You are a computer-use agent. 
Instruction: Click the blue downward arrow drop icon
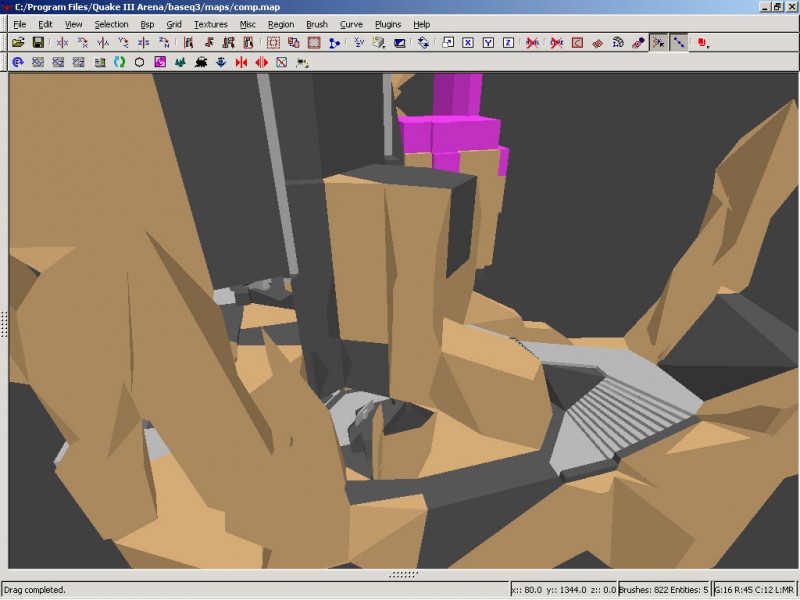point(221,62)
